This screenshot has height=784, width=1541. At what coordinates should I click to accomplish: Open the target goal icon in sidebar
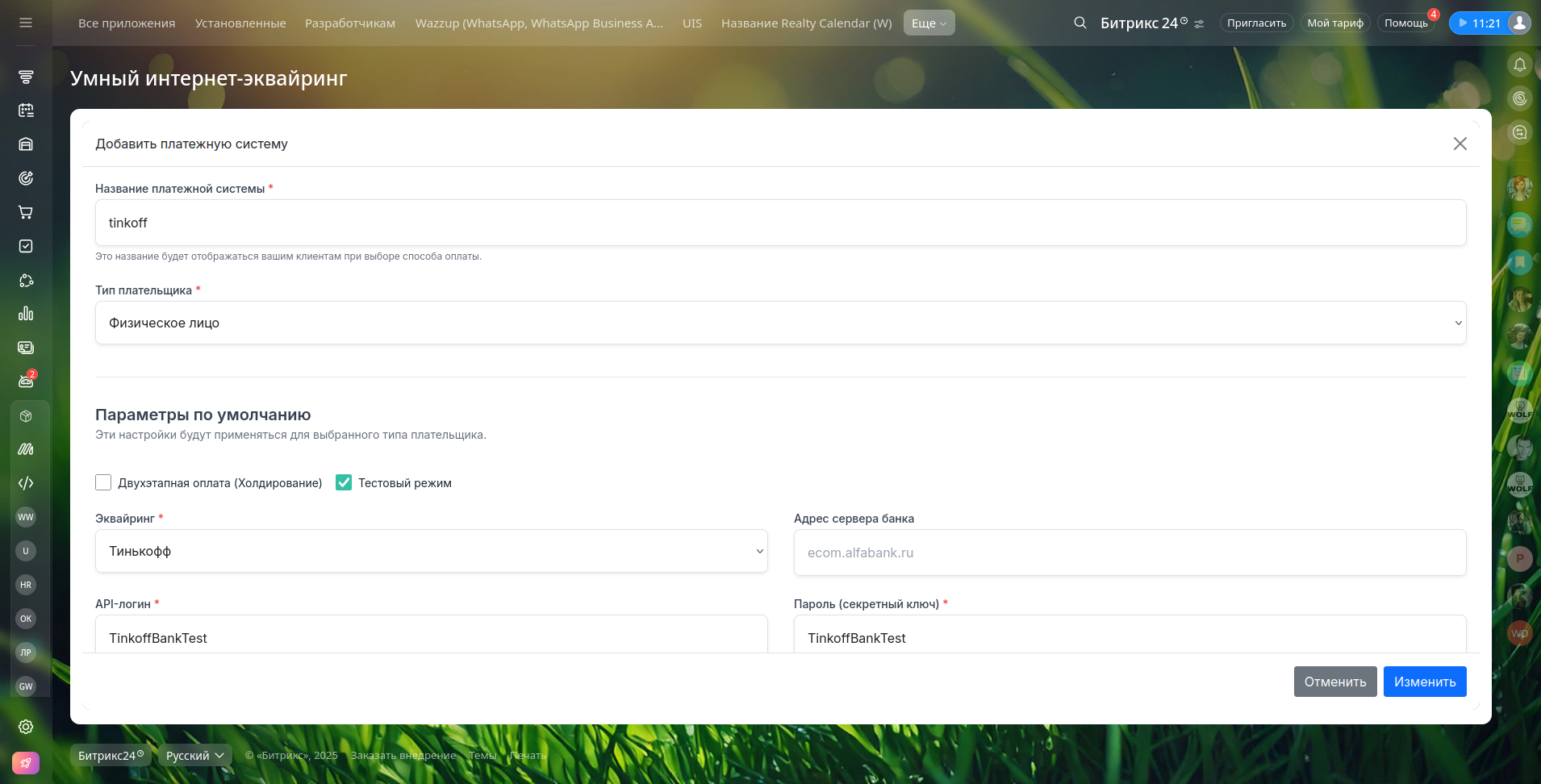pyautogui.click(x=26, y=178)
